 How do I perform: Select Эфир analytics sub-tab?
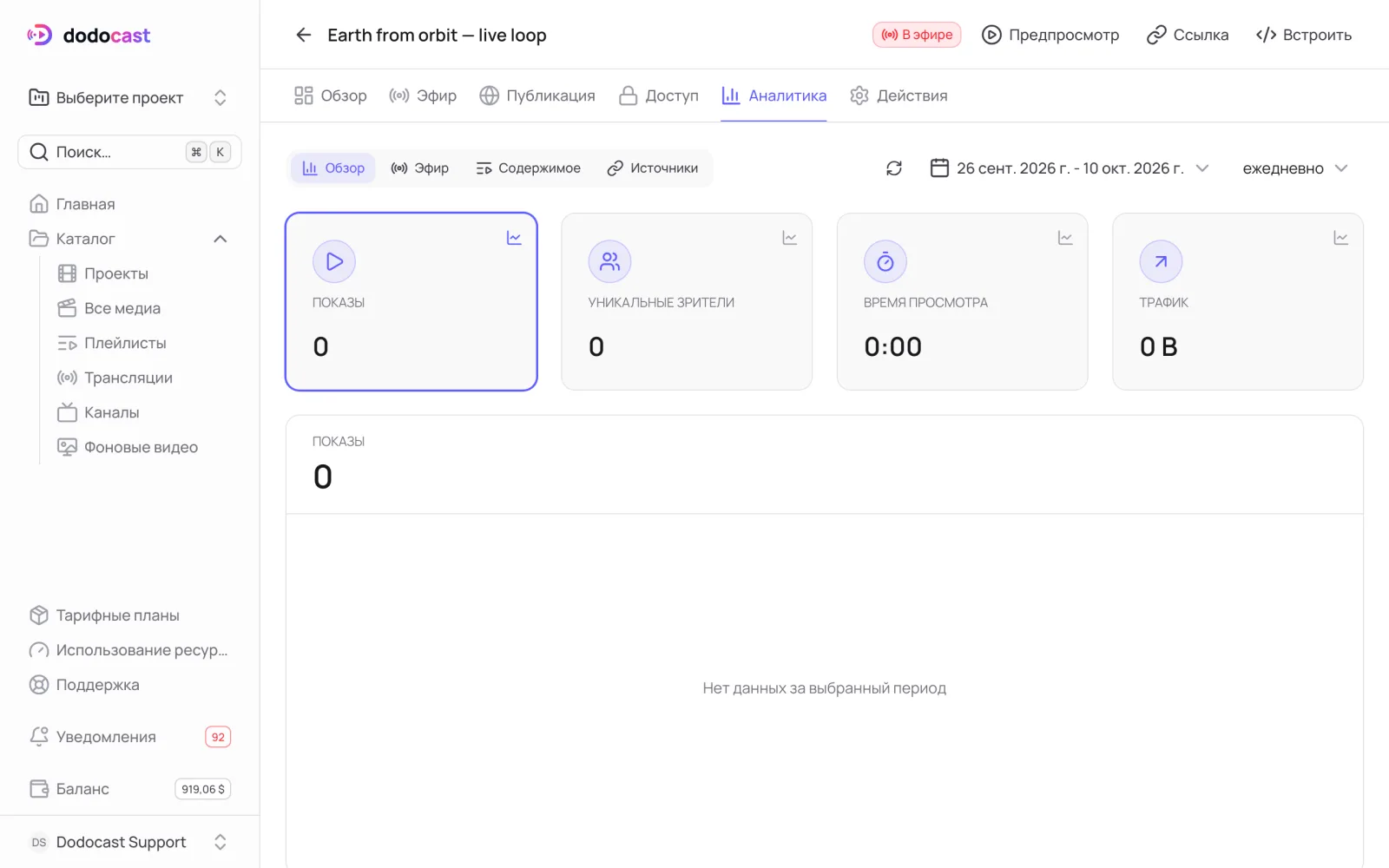(419, 168)
